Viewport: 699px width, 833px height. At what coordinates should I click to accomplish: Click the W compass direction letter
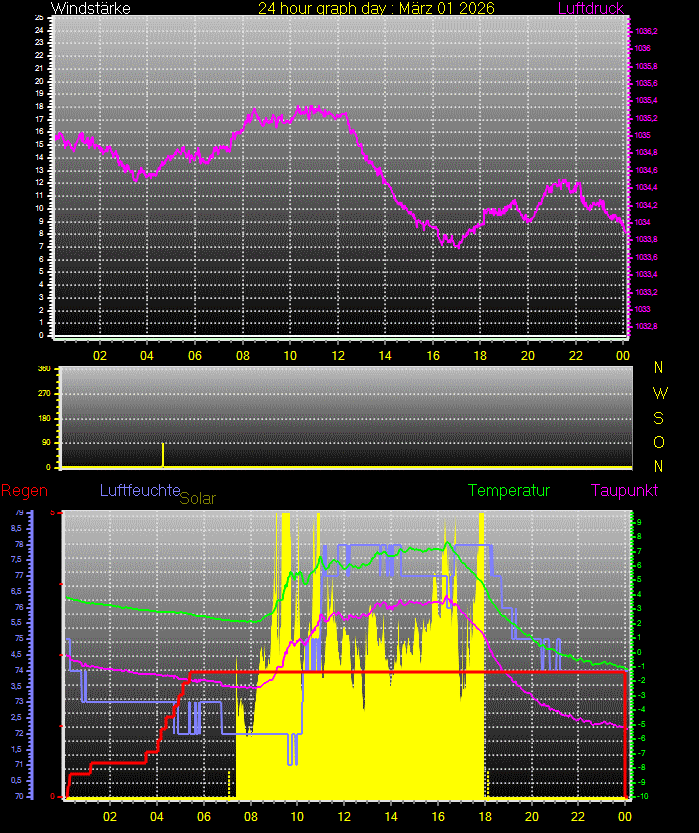[x=658, y=392]
